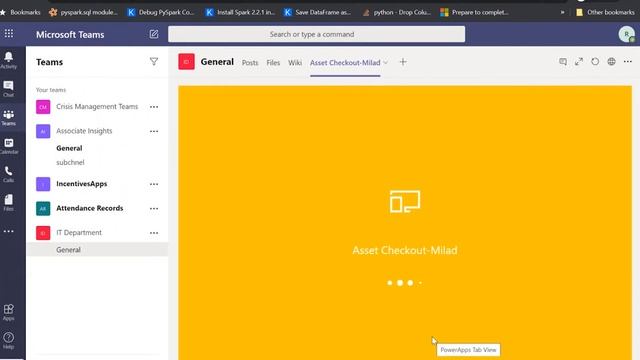Switch to the Wiki tab
This screenshot has width=640, height=360.
[295, 63]
